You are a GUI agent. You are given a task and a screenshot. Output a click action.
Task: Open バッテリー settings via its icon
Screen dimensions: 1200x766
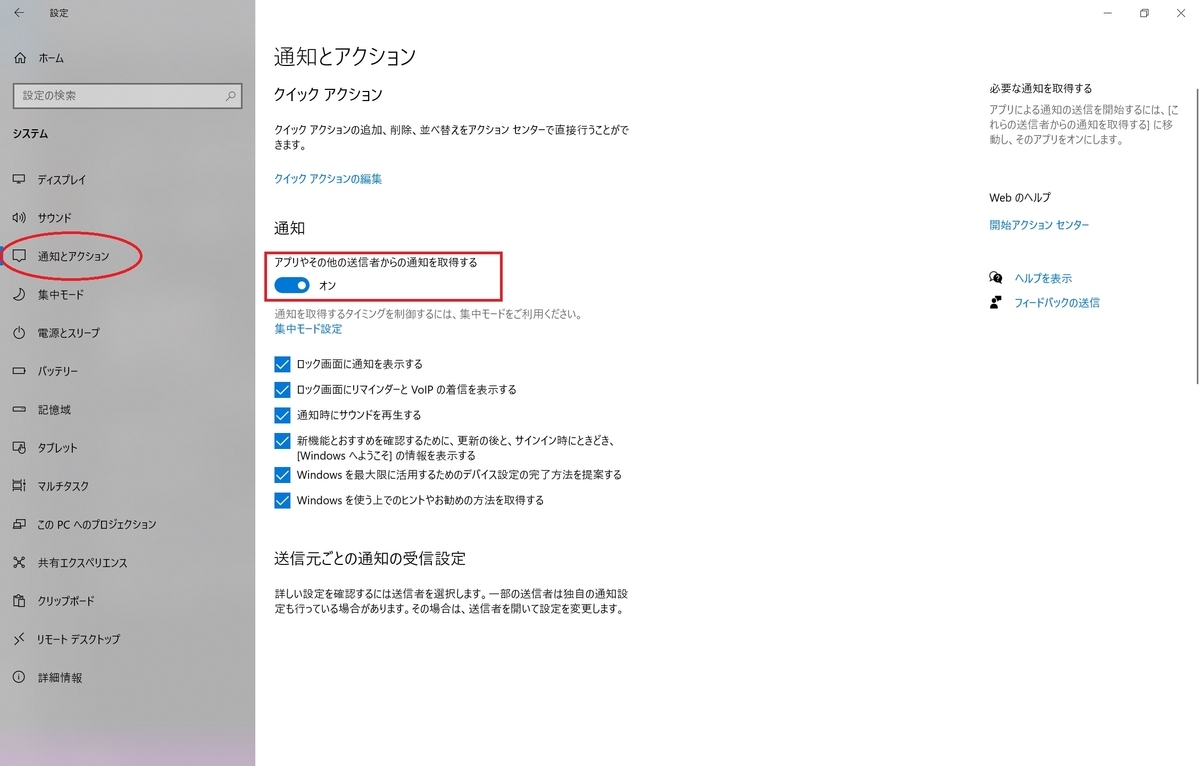(22, 371)
